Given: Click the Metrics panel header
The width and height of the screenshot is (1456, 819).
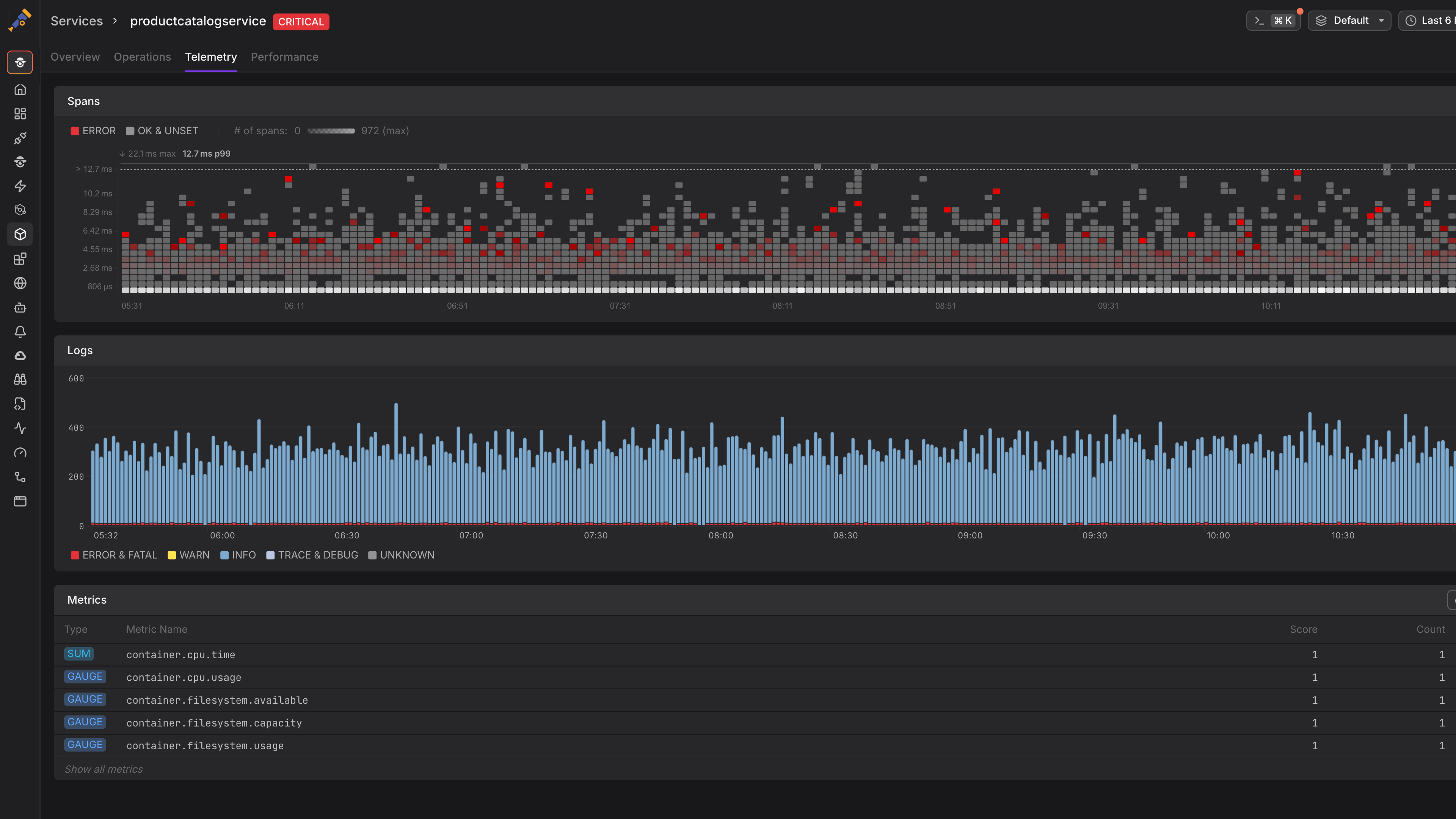Looking at the screenshot, I should pos(755,600).
